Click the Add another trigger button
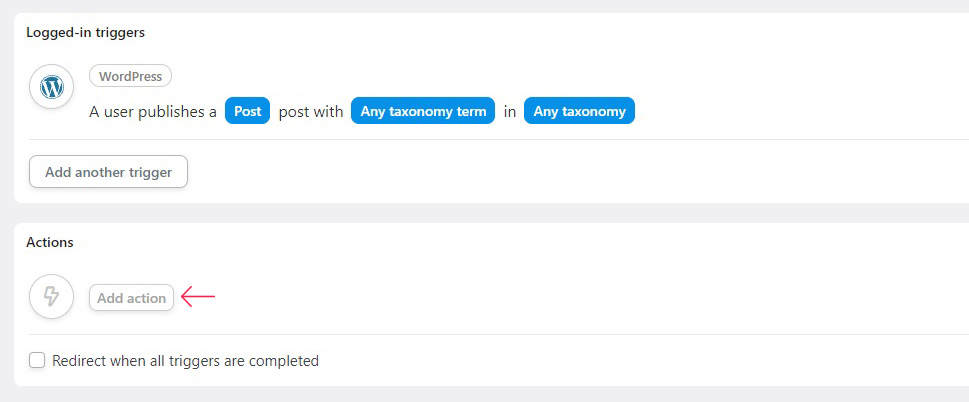 click(x=108, y=172)
